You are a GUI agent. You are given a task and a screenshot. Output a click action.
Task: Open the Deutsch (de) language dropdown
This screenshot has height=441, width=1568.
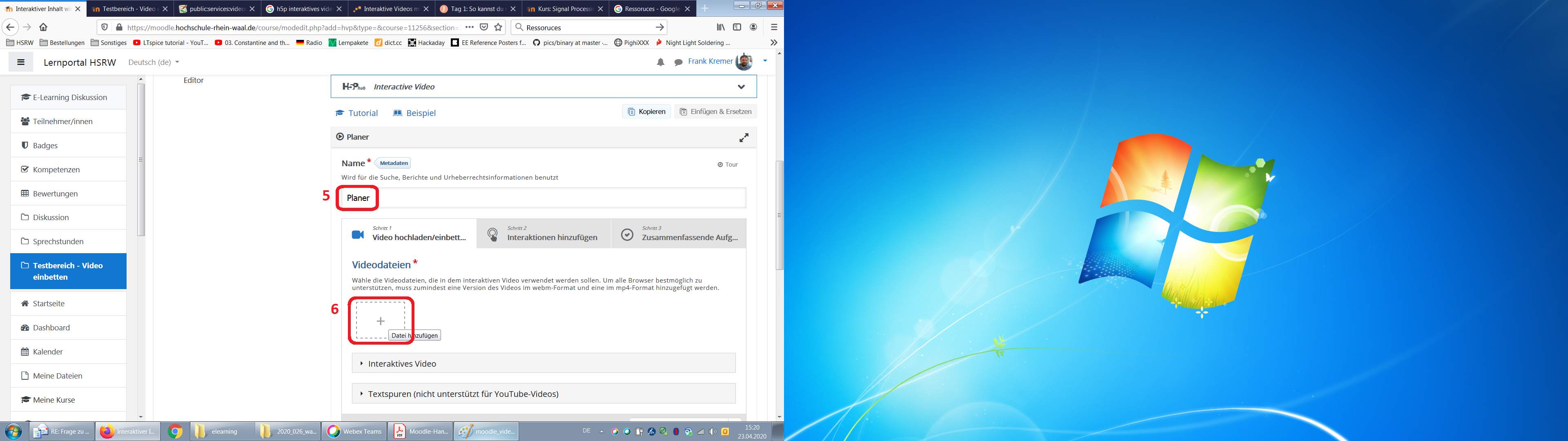click(x=154, y=62)
